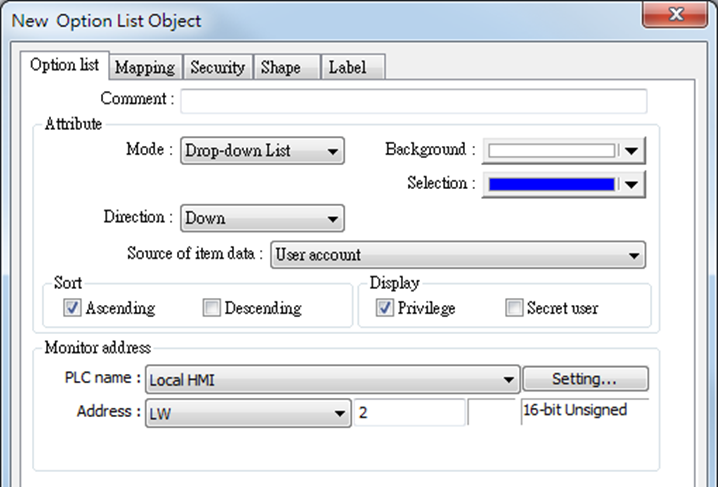Click the 16-bit Unsigned format text
This screenshot has height=487, width=718.
[x=575, y=410]
